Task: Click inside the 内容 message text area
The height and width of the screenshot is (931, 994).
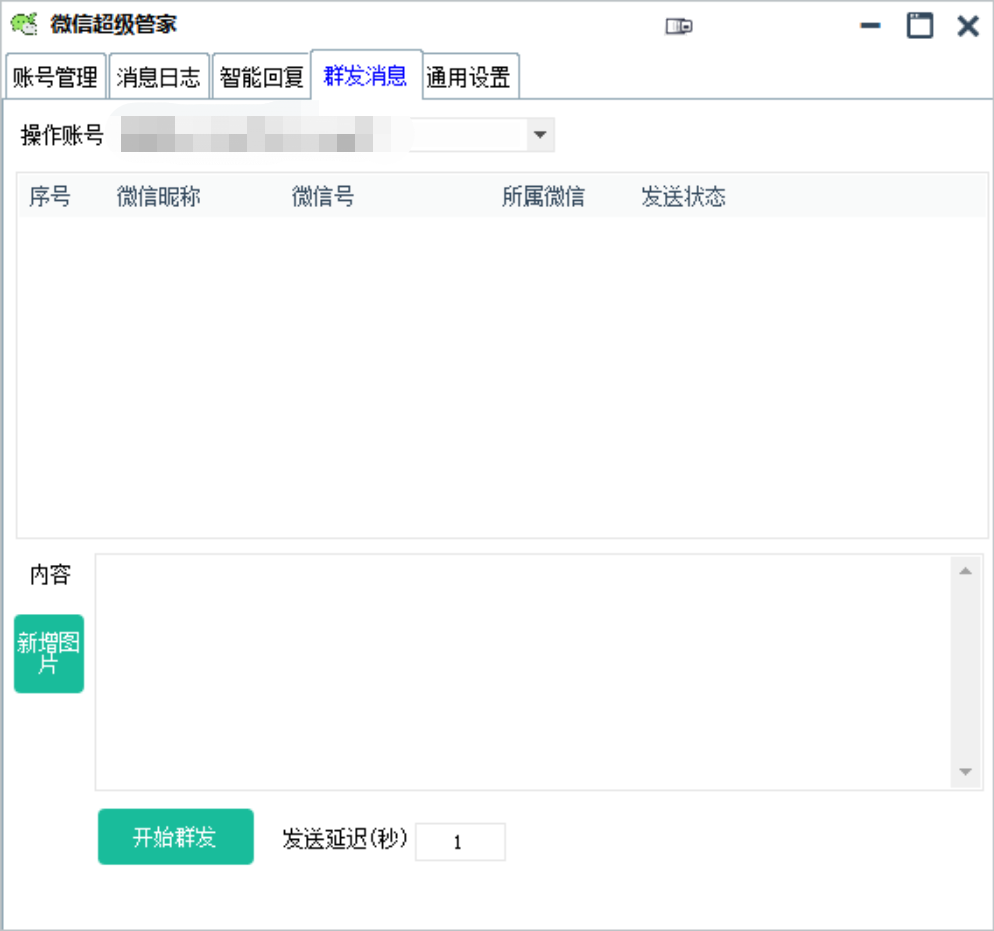Action: (523, 672)
